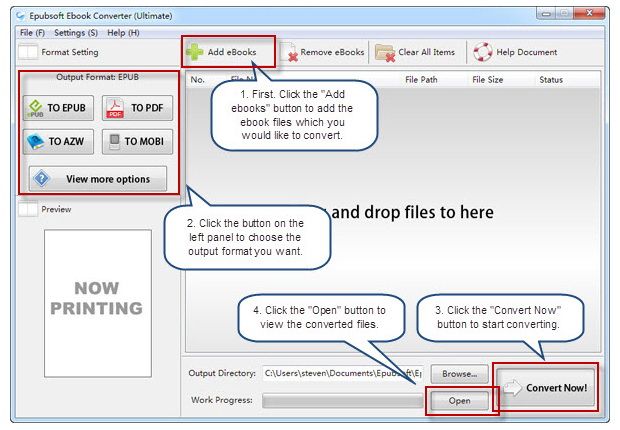This screenshot has width=620, height=430.
Task: Click the 'Output Format: EPUB' label
Action: pyautogui.click(x=97, y=77)
